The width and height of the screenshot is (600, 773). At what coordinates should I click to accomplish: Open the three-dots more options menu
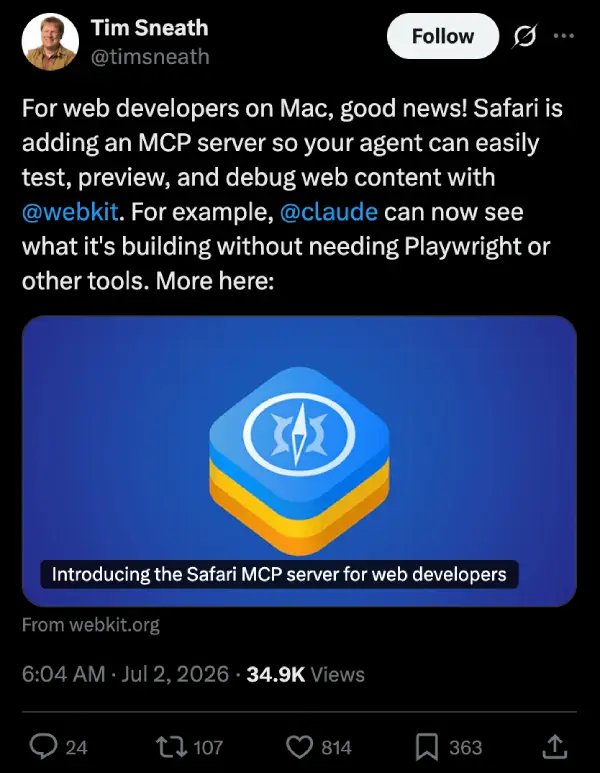(564, 35)
